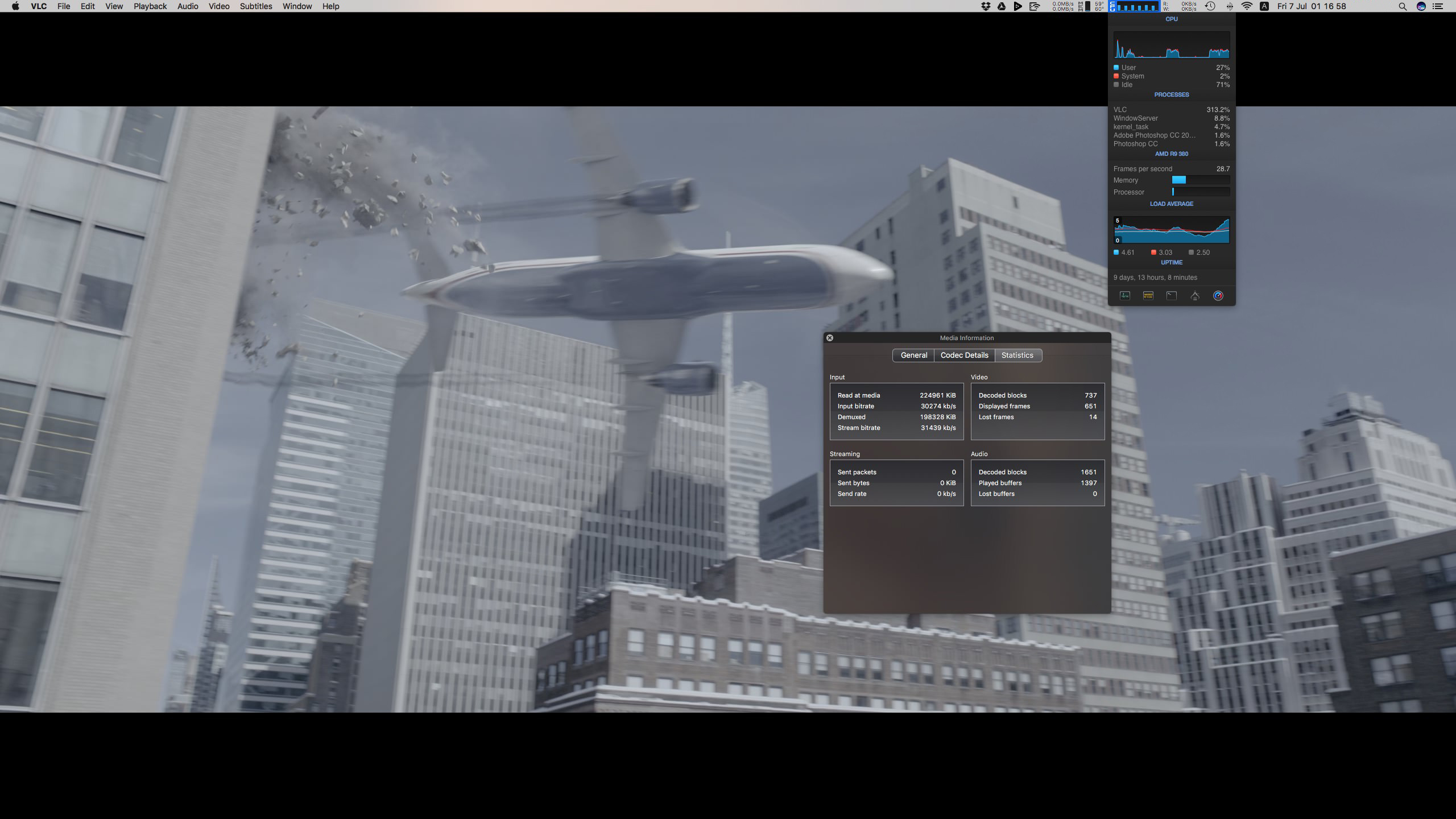Click the Video 'Displayed frames' row
The height and width of the screenshot is (819, 1456).
tap(1038, 406)
